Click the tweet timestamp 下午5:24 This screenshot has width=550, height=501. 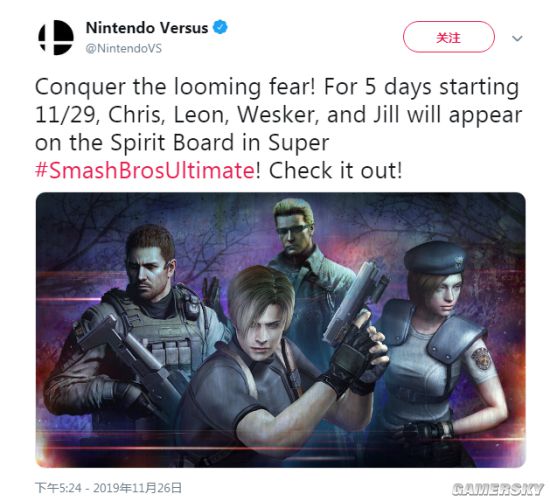[58, 488]
